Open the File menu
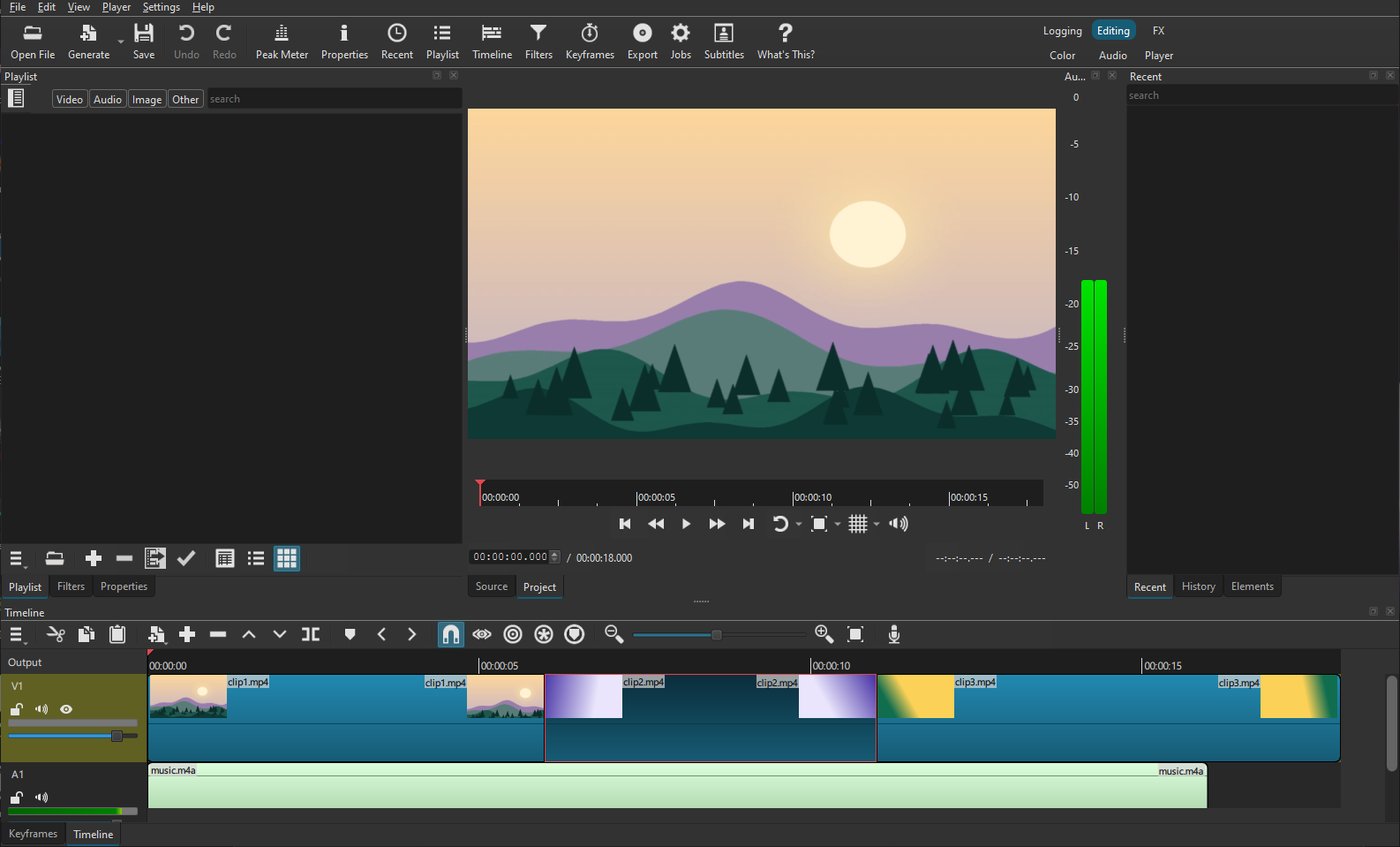The width and height of the screenshot is (1400, 847). coord(17,7)
